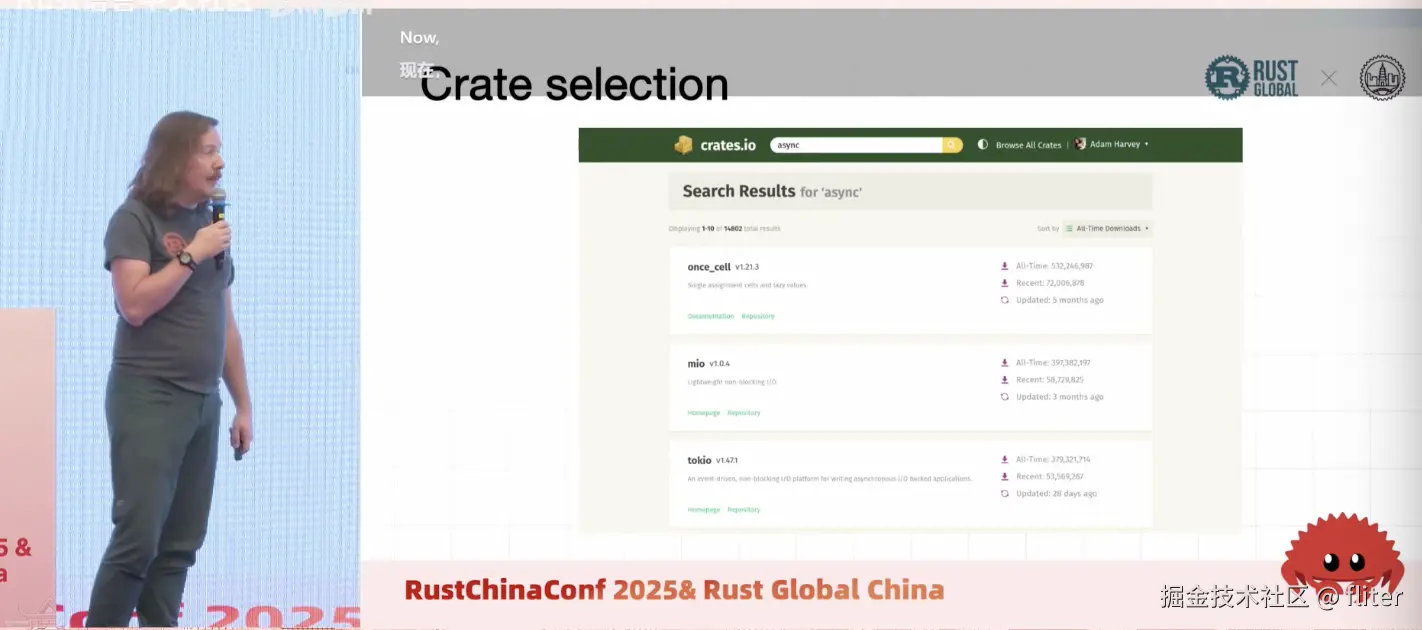Open the crates.io home text link
Screen dimensions: 1422x630
pyautogui.click(x=728, y=145)
